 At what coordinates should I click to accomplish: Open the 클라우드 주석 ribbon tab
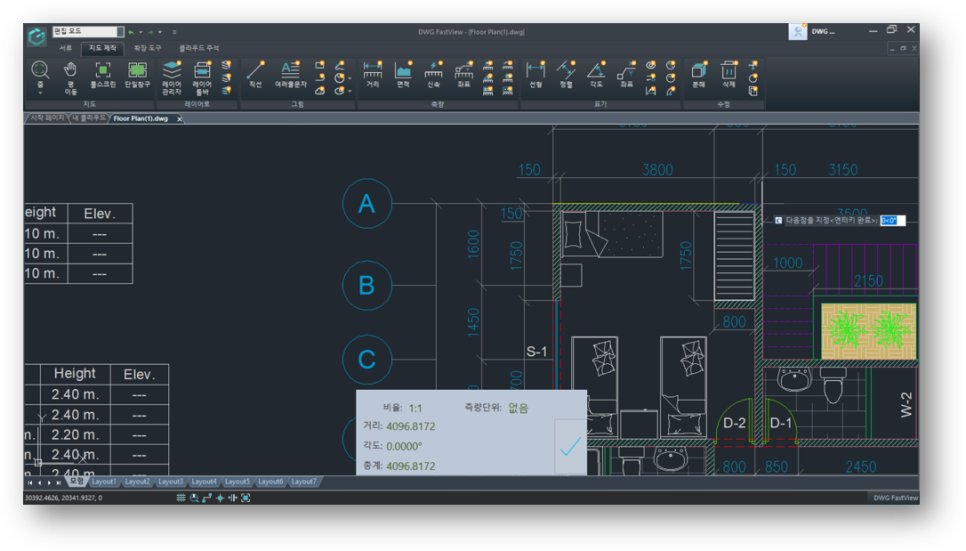pos(198,48)
